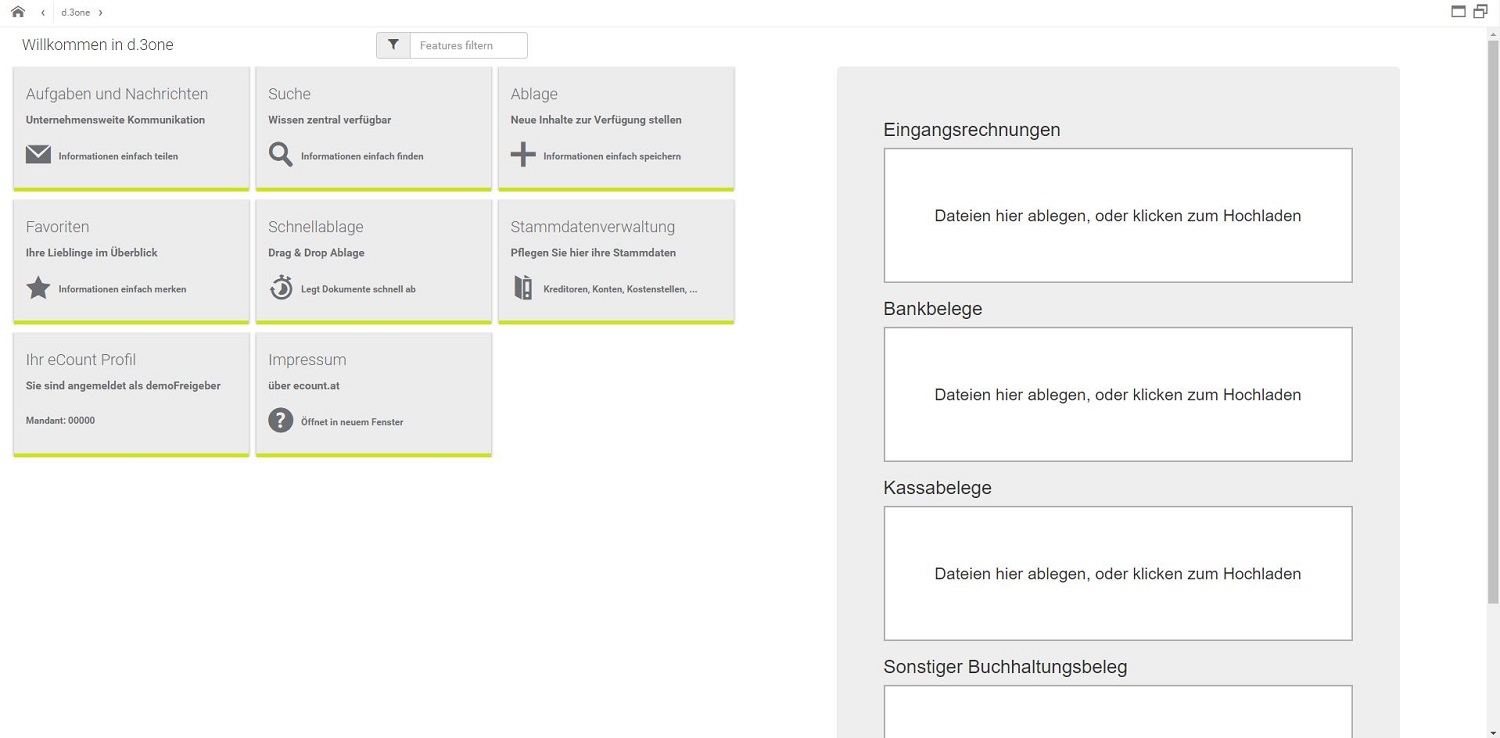This screenshot has width=1500, height=738.
Task: Open the Stammdatenverwaltung tile title
Action: (593, 227)
